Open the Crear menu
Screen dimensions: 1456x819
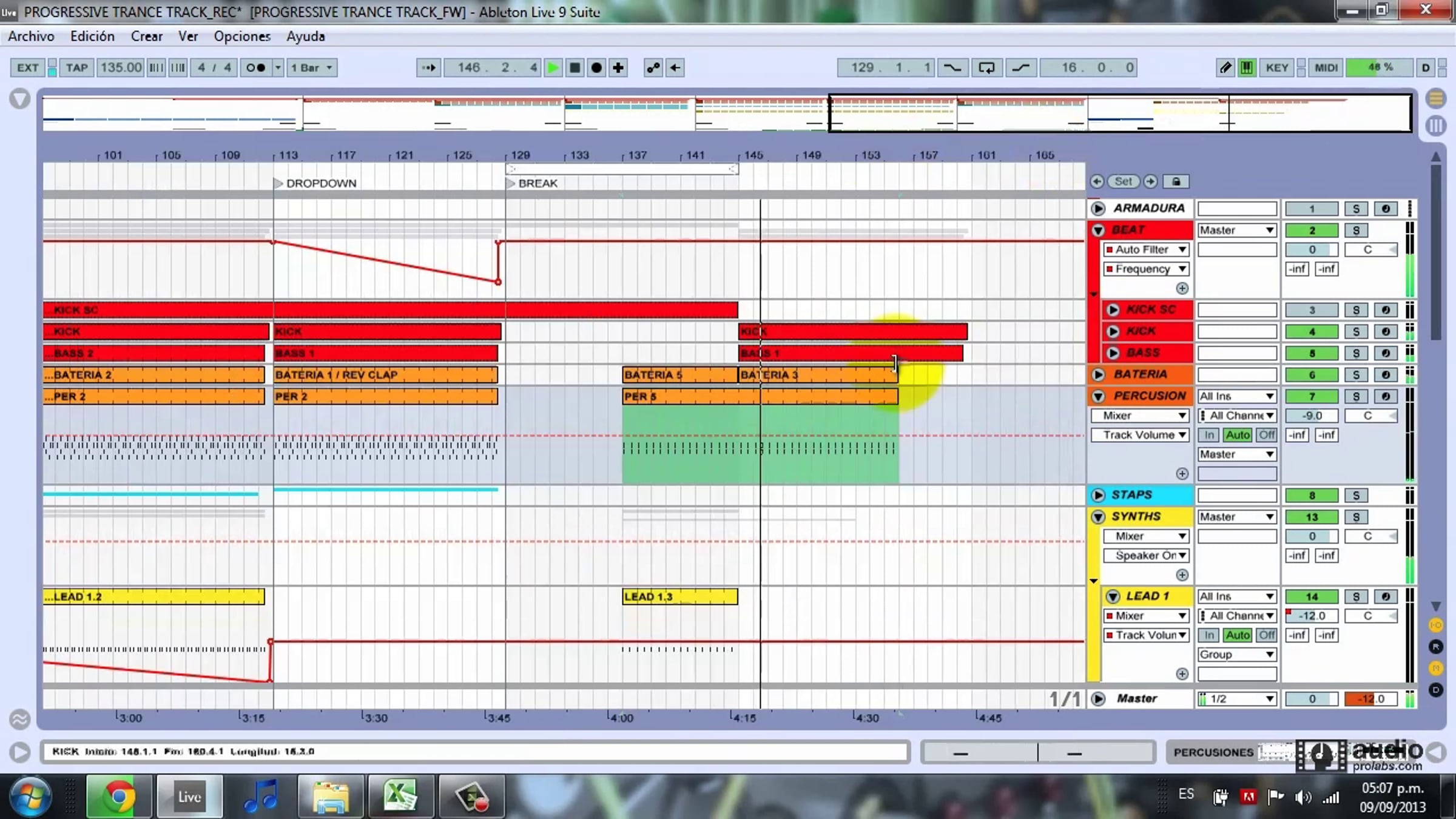point(146,36)
